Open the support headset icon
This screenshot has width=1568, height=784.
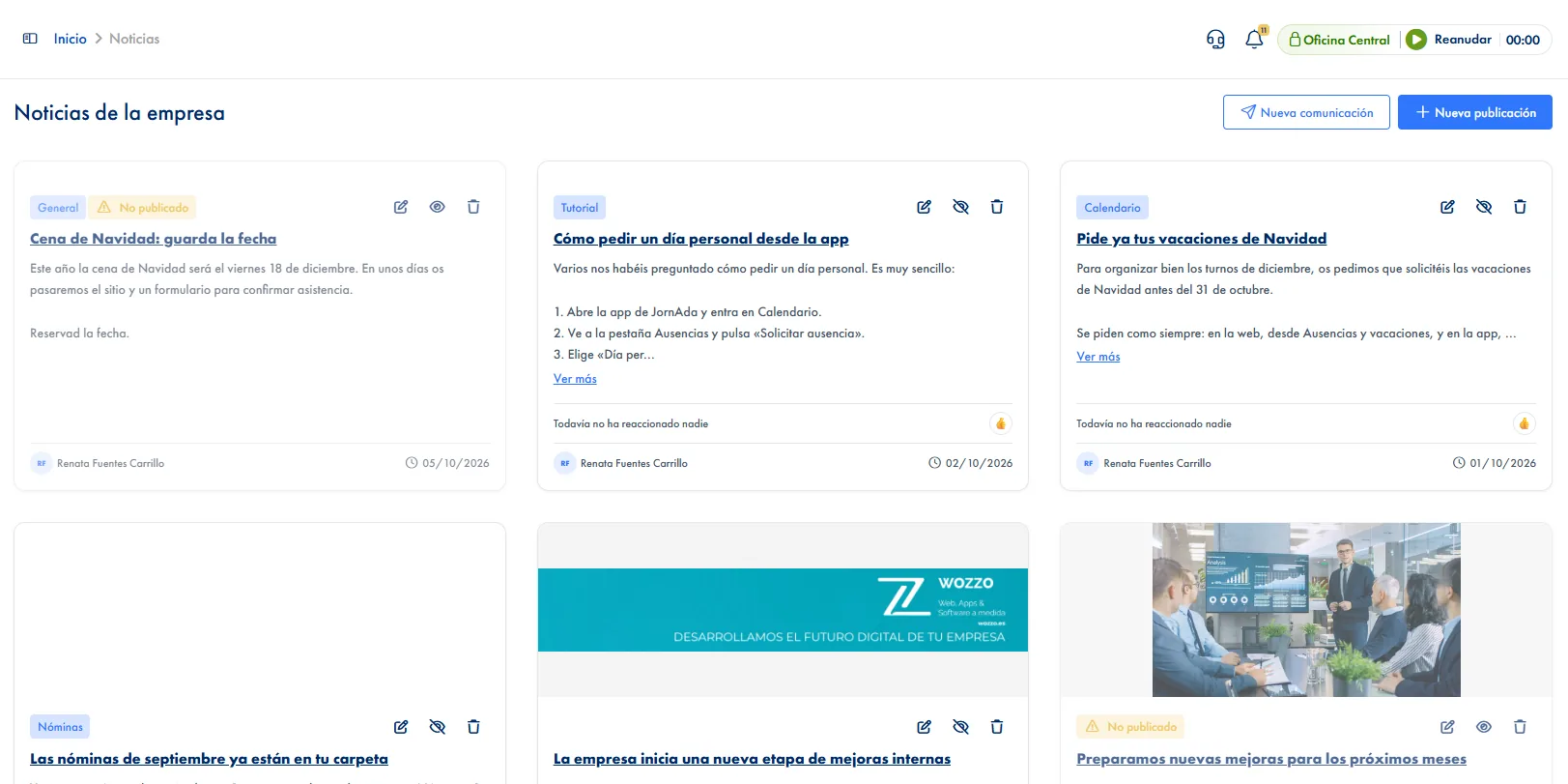point(1215,40)
